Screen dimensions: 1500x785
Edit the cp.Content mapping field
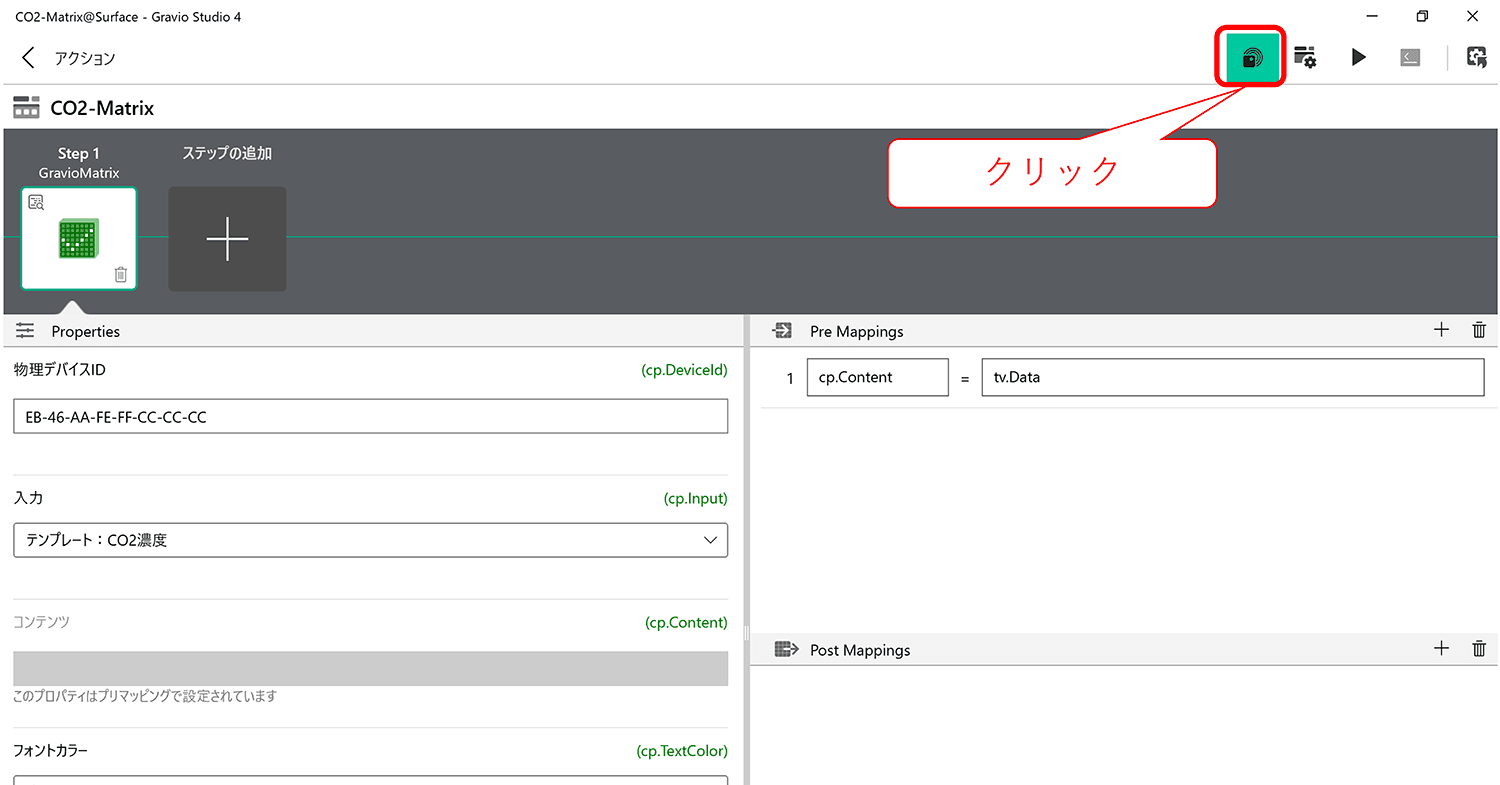pos(877,378)
